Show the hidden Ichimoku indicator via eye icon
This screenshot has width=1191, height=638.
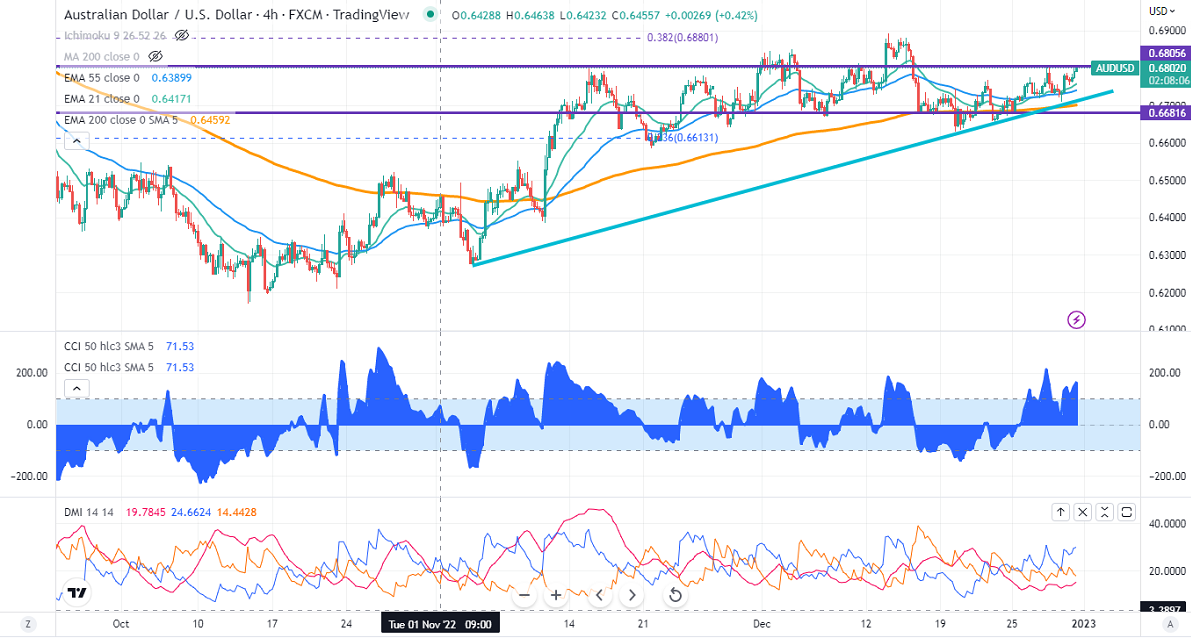tap(182, 35)
